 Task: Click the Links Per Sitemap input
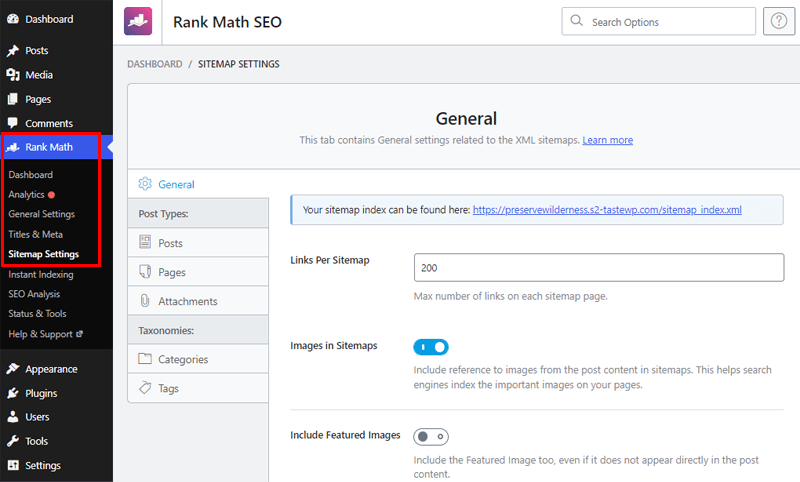[599, 268]
